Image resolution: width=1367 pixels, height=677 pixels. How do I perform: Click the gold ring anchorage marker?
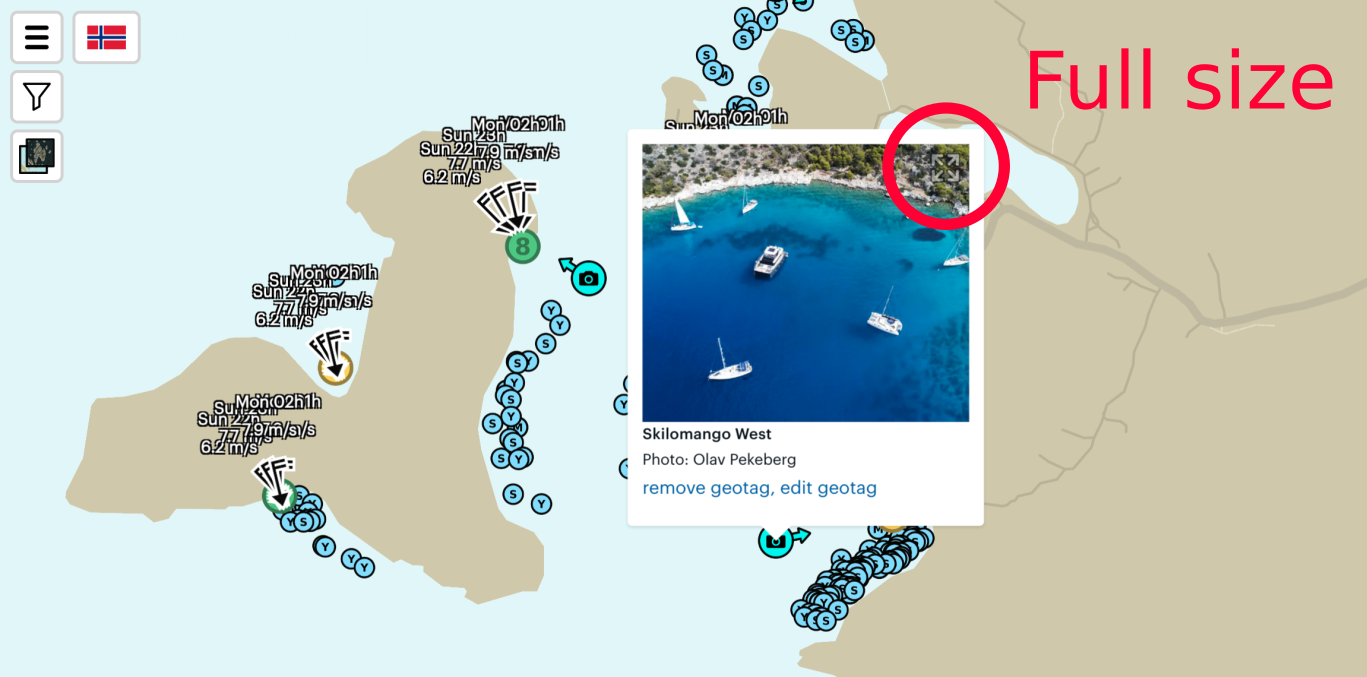(x=335, y=368)
